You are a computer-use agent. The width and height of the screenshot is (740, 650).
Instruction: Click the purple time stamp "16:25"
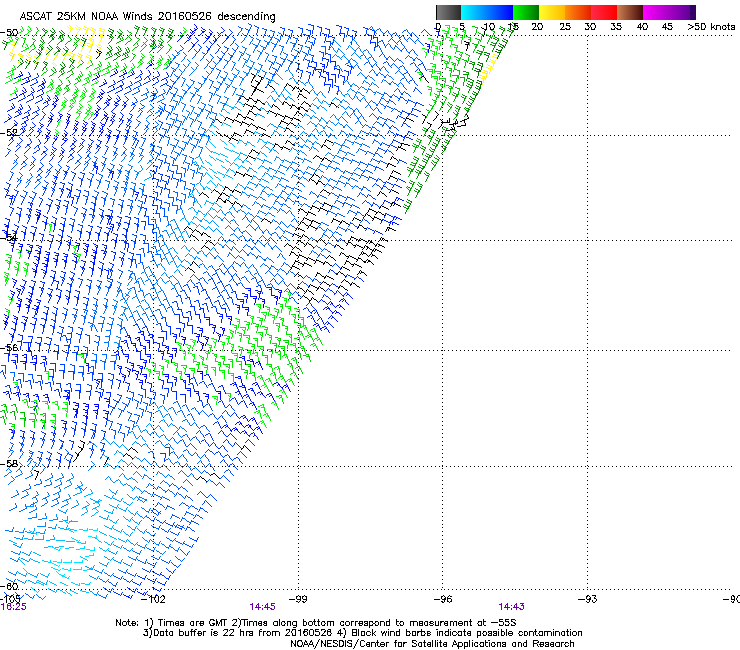(13, 607)
